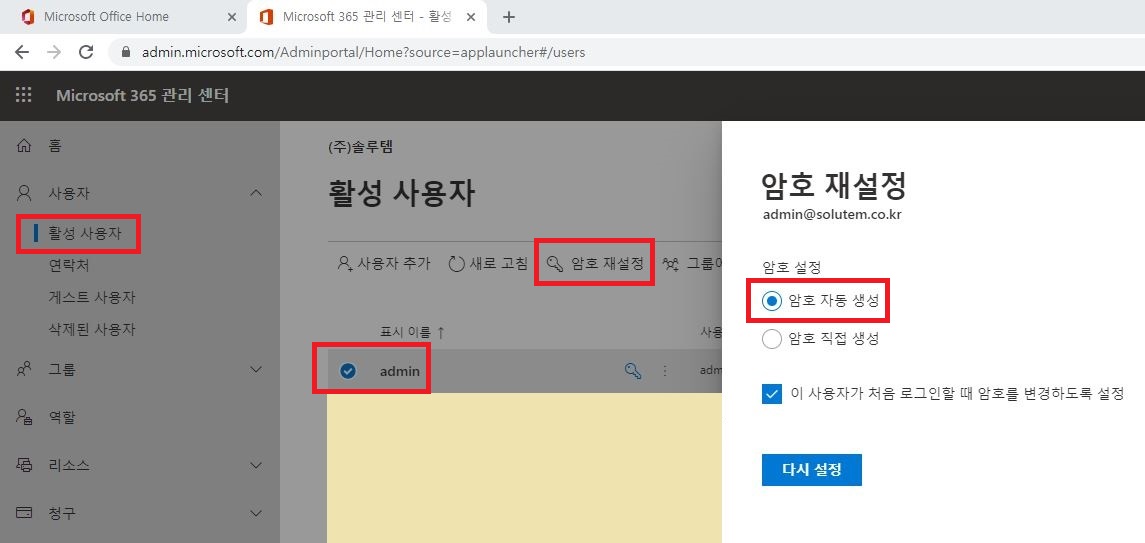Click the browser address bar URL
The image size is (1145, 543).
(364, 53)
